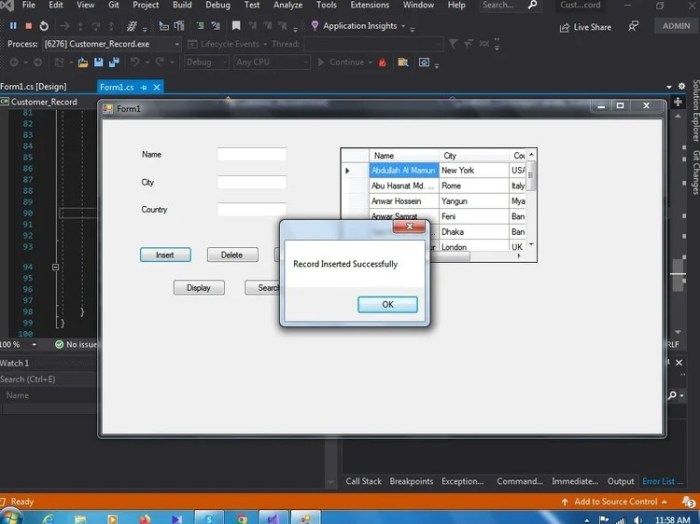Open the Breakpoints tab

411,481
